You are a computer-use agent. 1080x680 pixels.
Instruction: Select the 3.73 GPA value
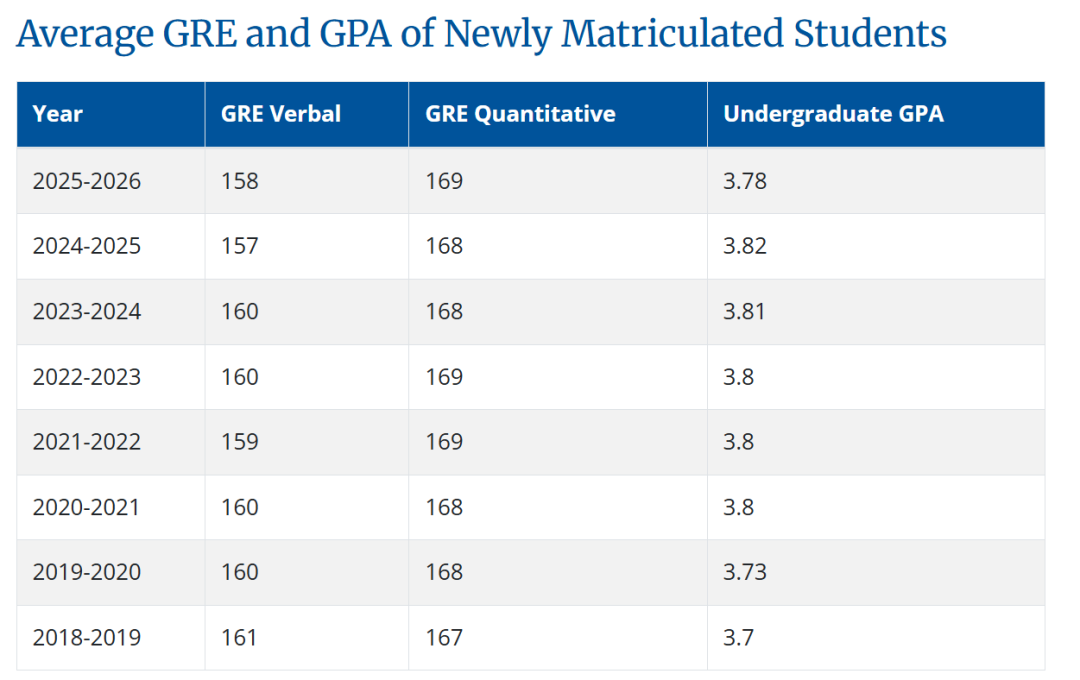pyautogui.click(x=745, y=572)
